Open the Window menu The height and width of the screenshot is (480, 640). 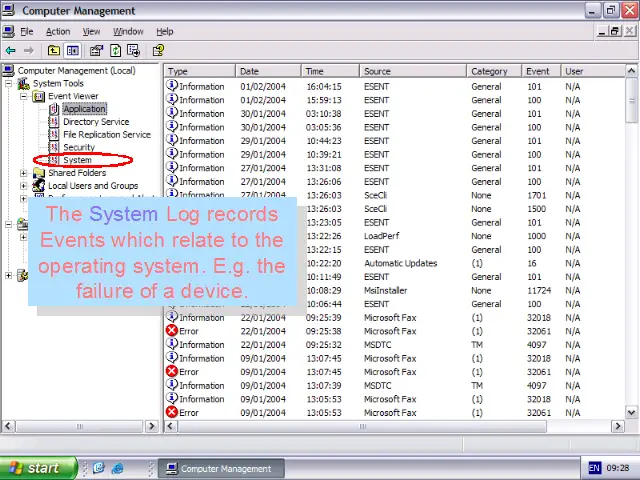(x=128, y=31)
